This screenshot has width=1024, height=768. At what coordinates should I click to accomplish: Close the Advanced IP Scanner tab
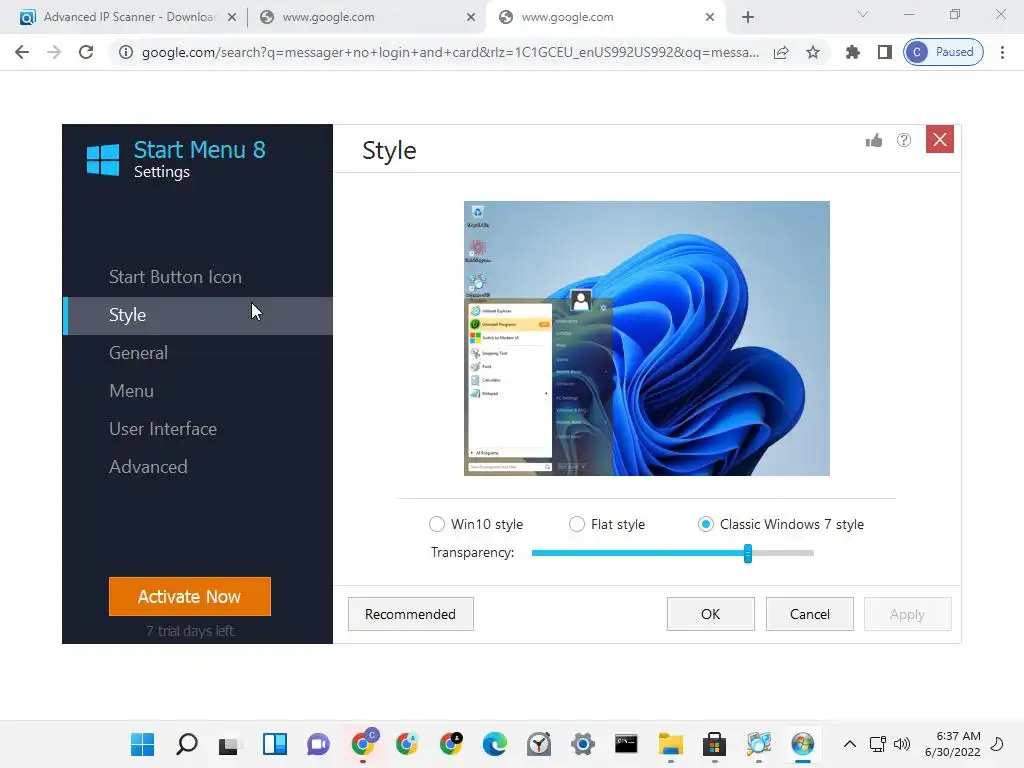232,18
